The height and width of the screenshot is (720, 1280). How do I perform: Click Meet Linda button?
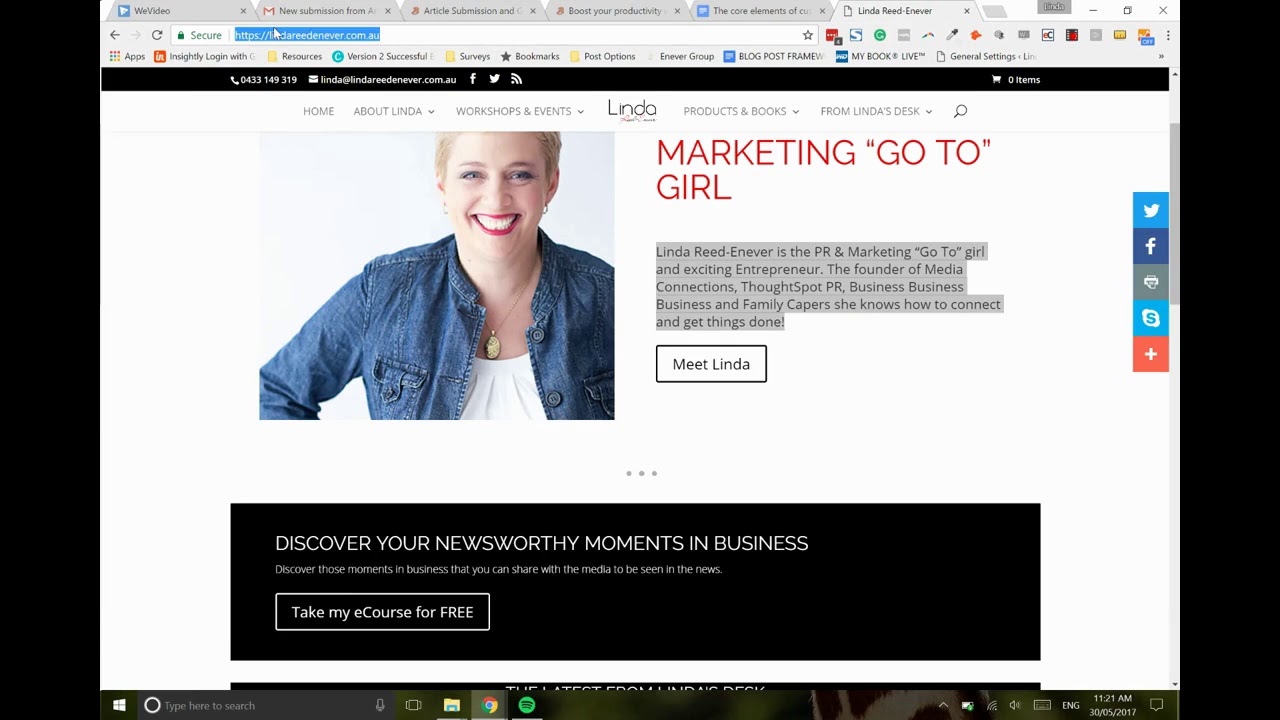711,364
